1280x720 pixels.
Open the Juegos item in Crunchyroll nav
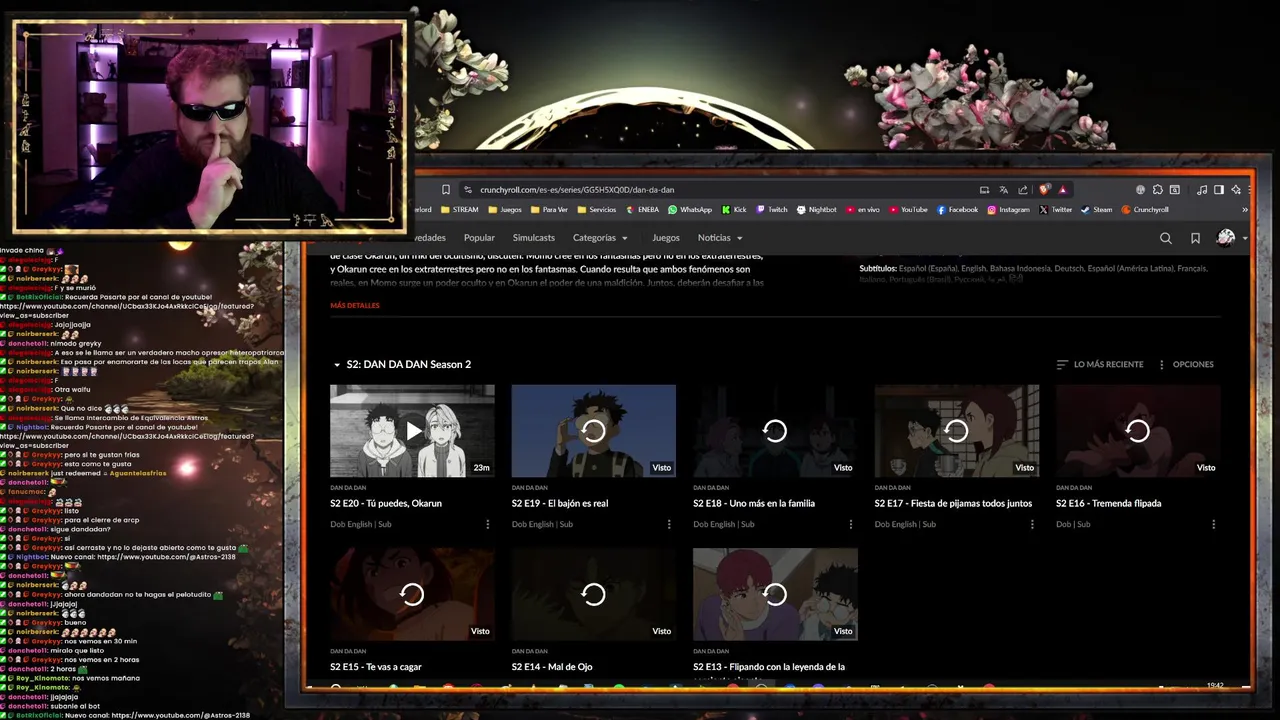666,238
